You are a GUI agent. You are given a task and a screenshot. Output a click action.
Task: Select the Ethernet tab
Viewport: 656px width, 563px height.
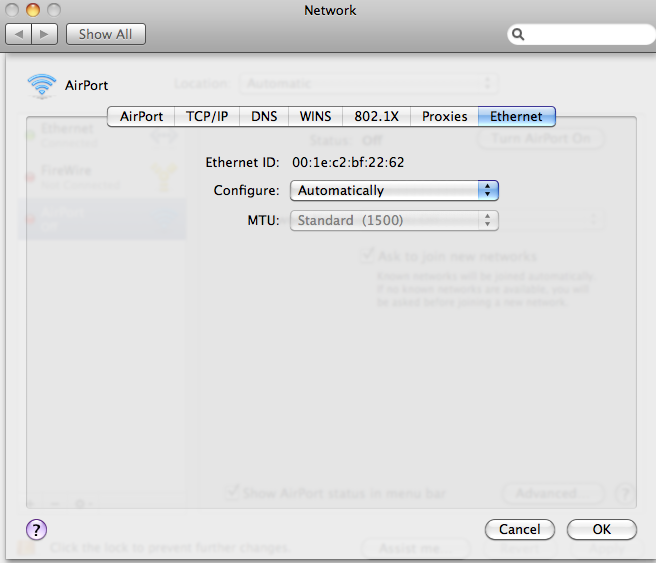pos(517,116)
